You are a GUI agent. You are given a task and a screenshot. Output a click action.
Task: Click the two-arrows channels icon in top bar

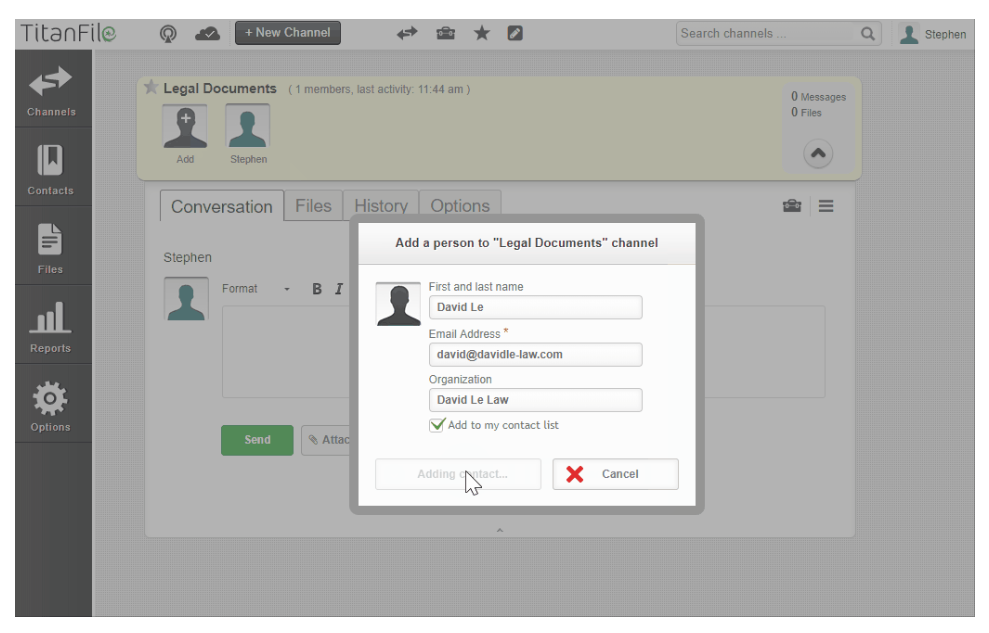[407, 33]
